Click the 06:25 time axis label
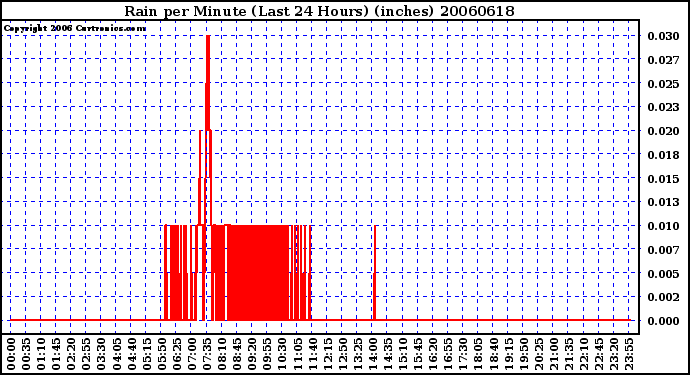The width and height of the screenshot is (690, 375). point(176,354)
